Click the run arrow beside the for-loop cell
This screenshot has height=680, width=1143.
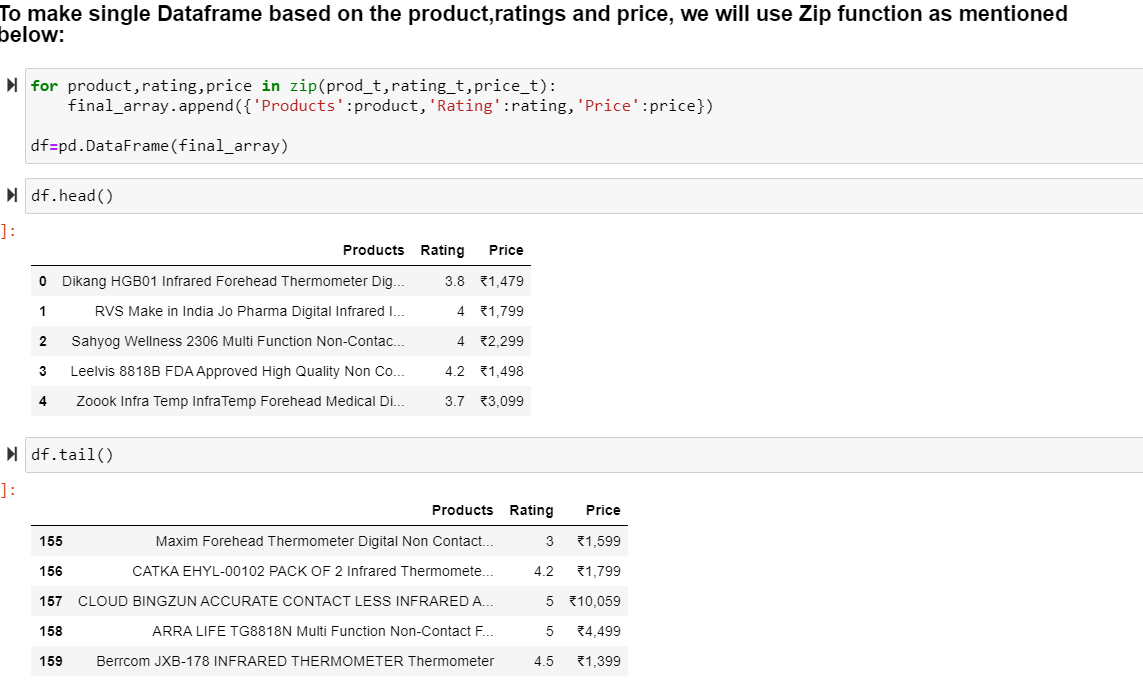coord(11,85)
